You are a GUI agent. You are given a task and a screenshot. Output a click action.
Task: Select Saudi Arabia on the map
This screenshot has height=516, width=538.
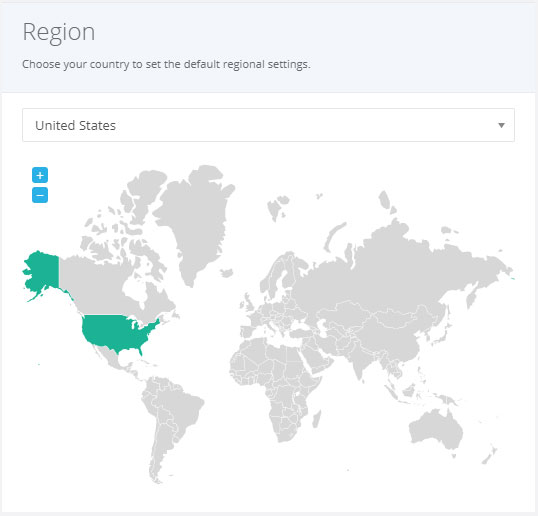[317, 357]
